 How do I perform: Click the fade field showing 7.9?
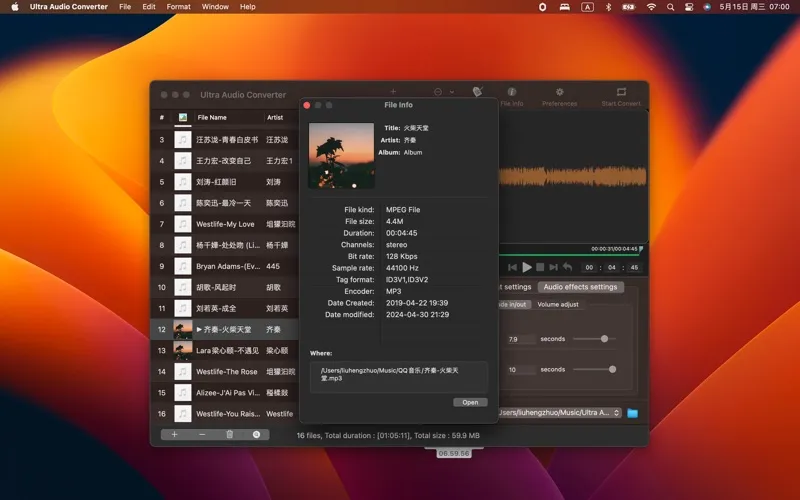(x=520, y=339)
